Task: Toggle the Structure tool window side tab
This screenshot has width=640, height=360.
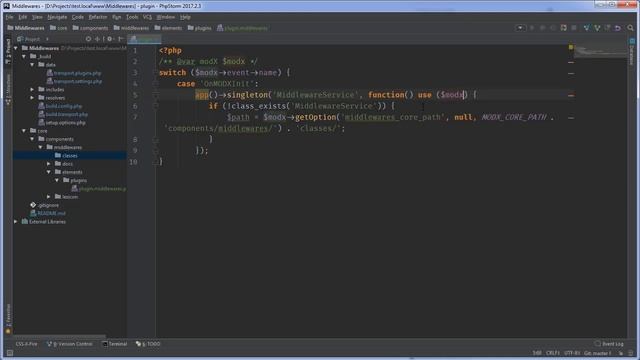Action: pyautogui.click(x=8, y=89)
